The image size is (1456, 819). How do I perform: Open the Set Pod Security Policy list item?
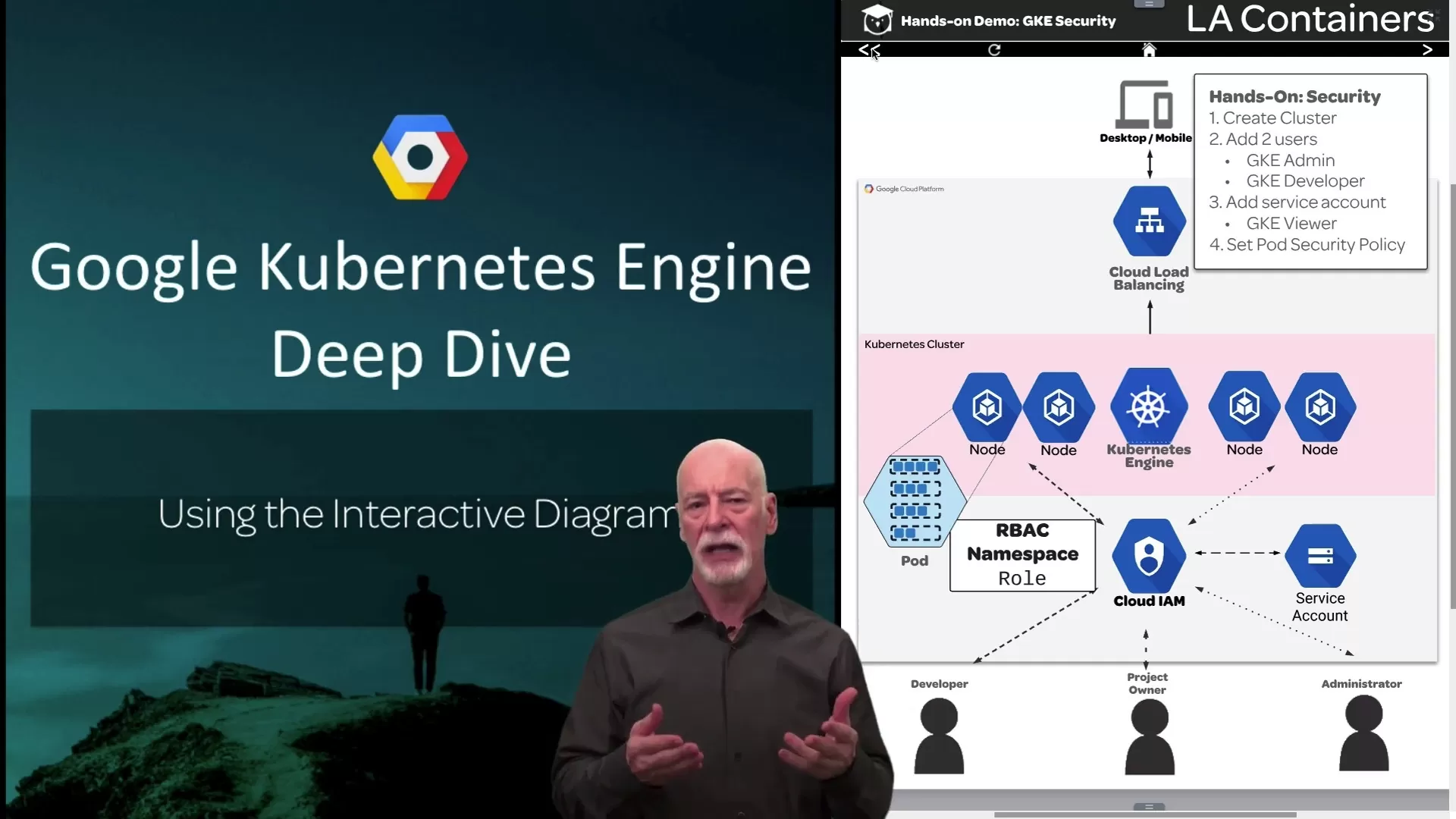[x=1307, y=244]
